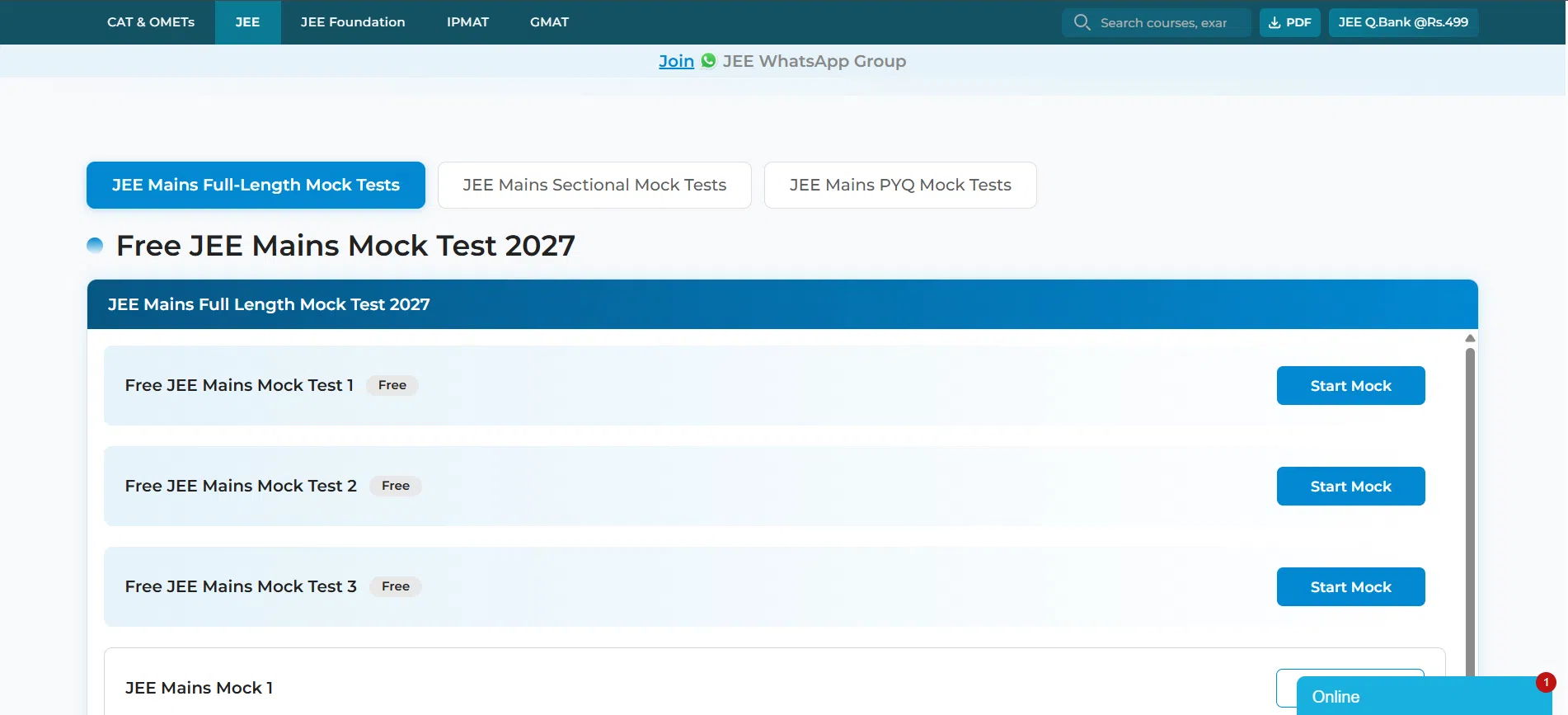
Task: Click the Join WhatsApp group link
Action: click(676, 61)
